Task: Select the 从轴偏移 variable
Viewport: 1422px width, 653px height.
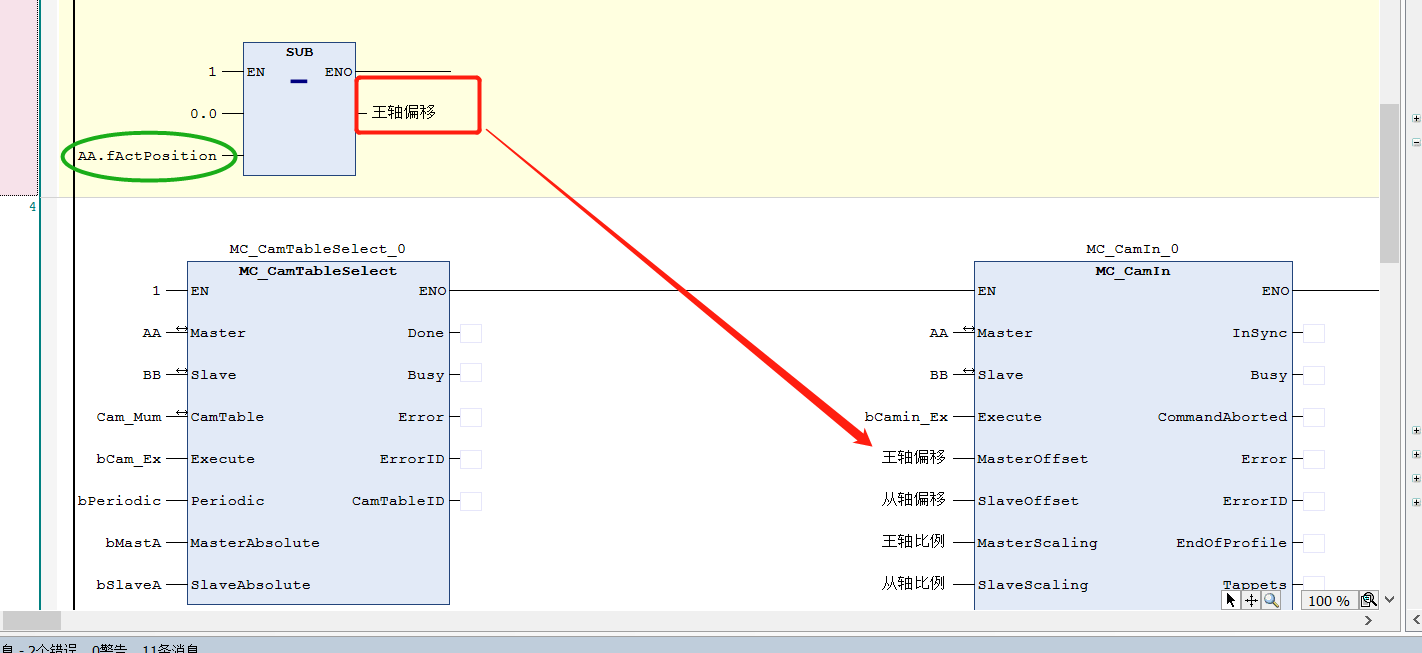Action: click(x=913, y=499)
